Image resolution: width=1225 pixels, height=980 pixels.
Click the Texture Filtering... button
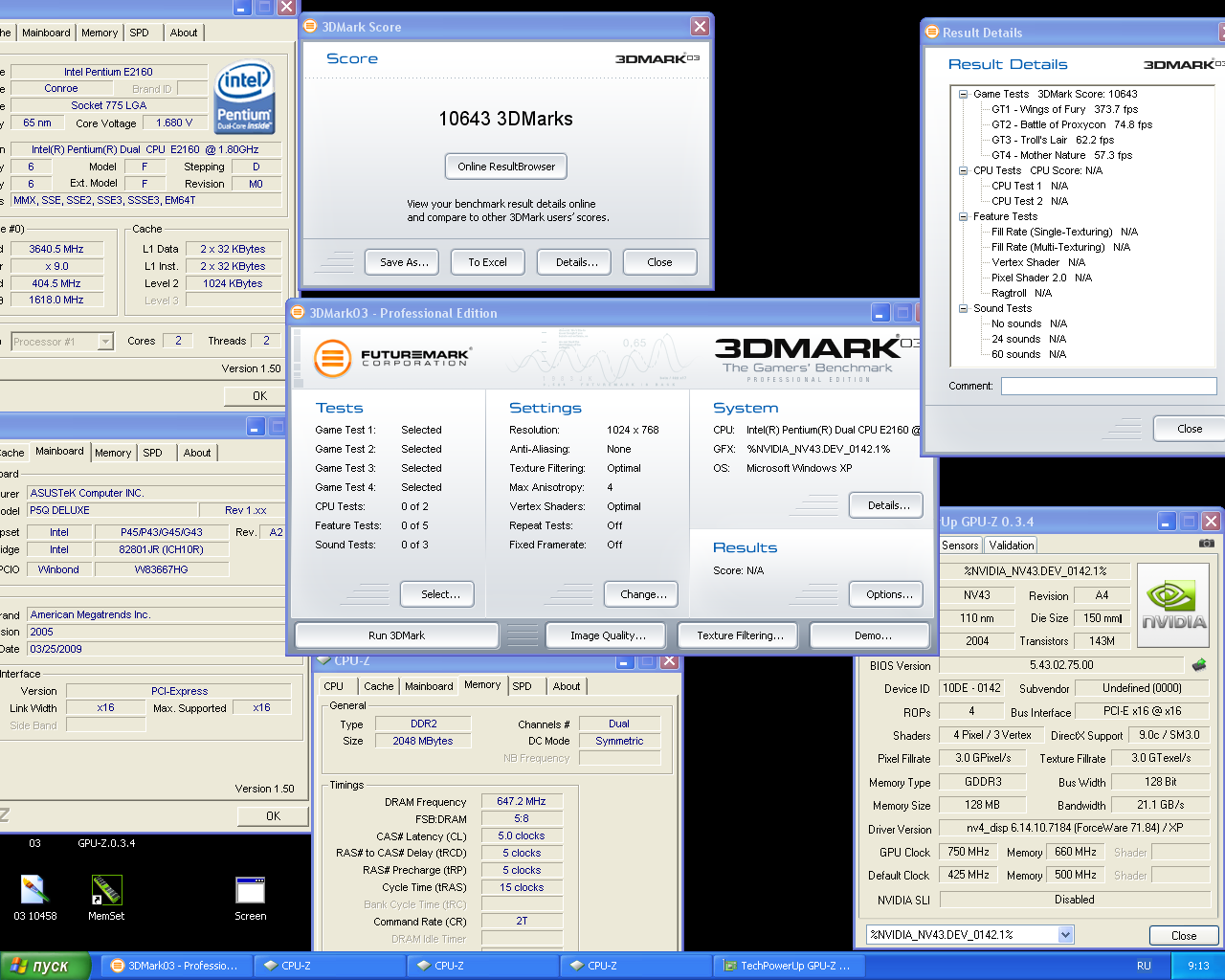tap(740, 635)
